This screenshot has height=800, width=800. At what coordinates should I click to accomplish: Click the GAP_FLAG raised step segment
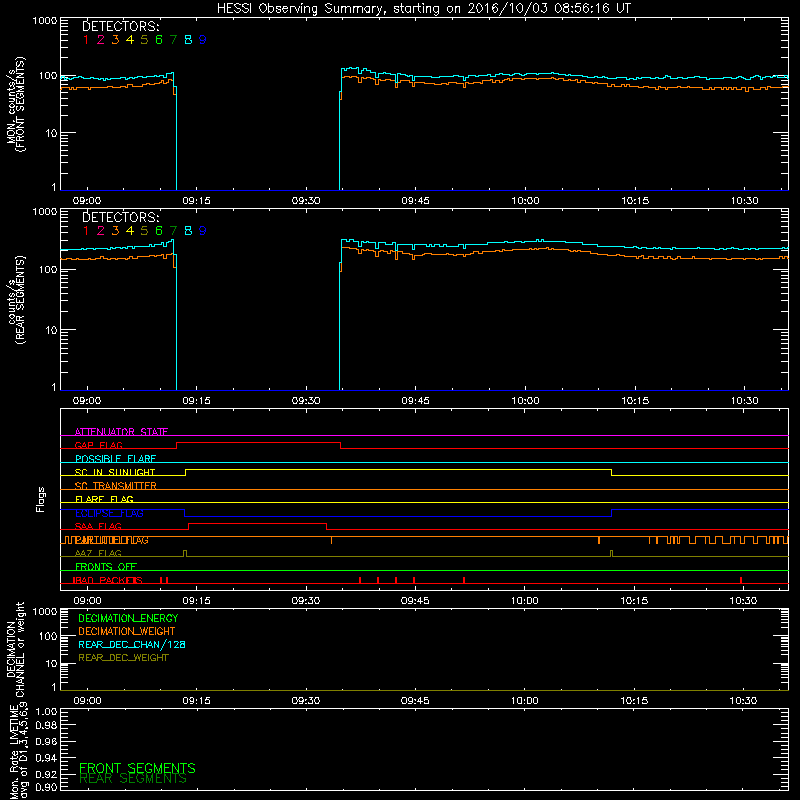pos(258,443)
